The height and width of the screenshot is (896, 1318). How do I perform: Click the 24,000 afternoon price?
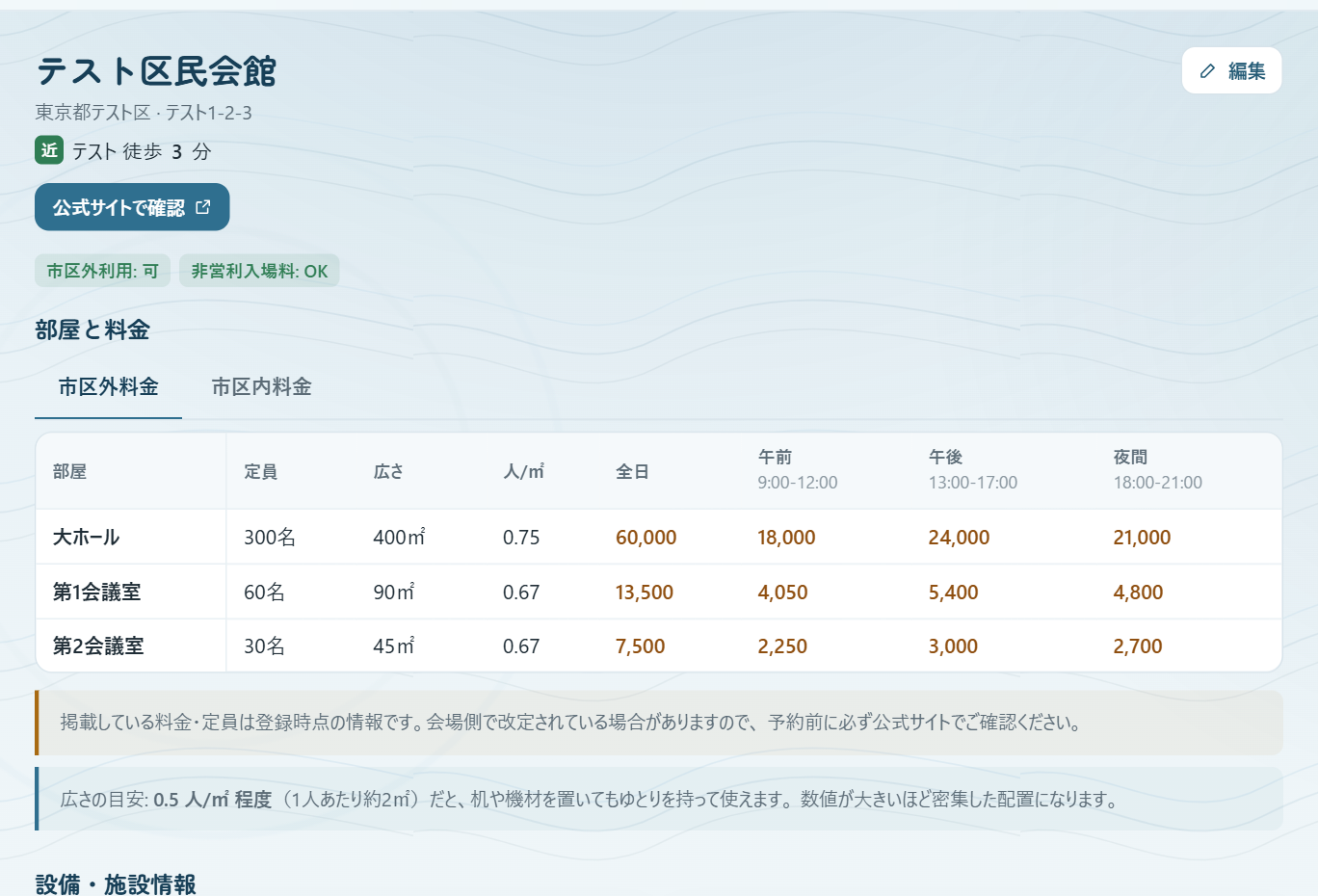point(959,537)
